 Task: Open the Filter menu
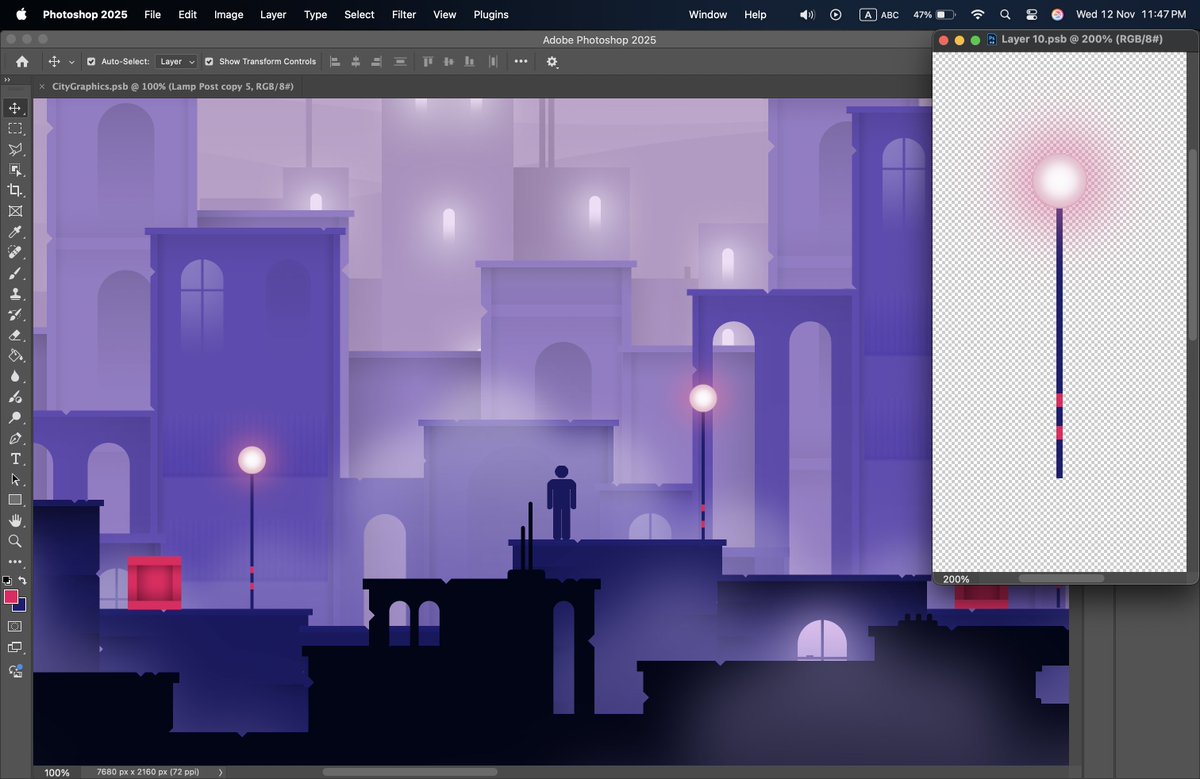coord(404,14)
